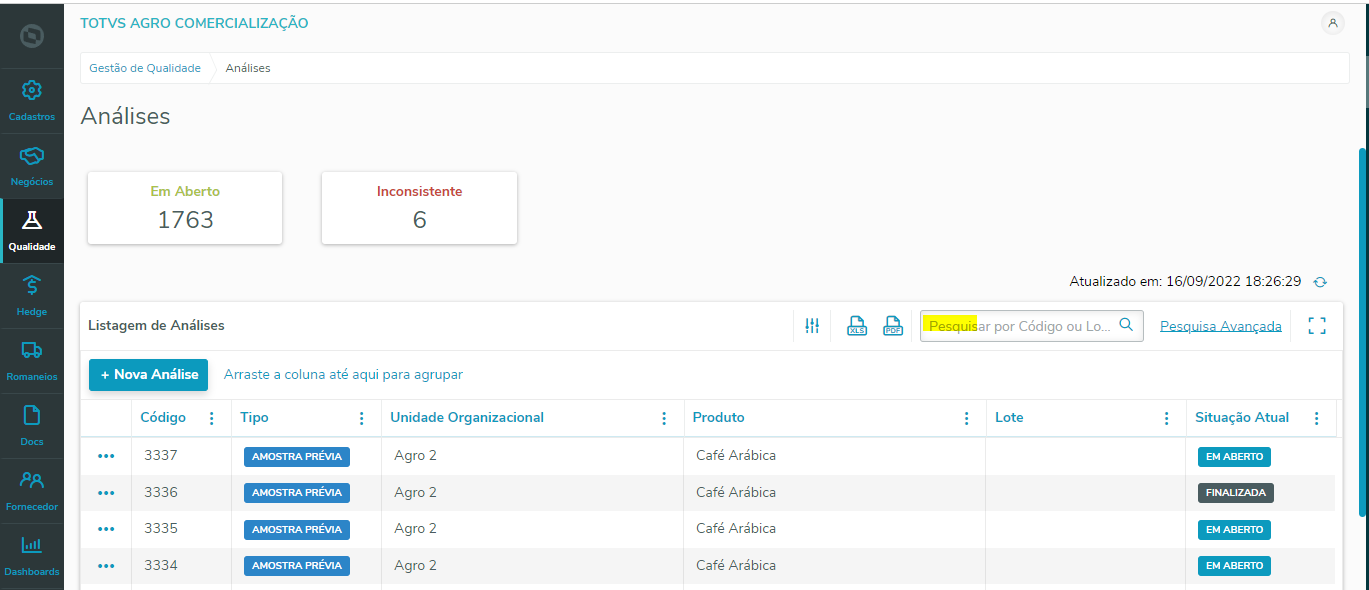Export list to PDF
Image resolution: width=1369 pixels, height=590 pixels.
tap(893, 326)
